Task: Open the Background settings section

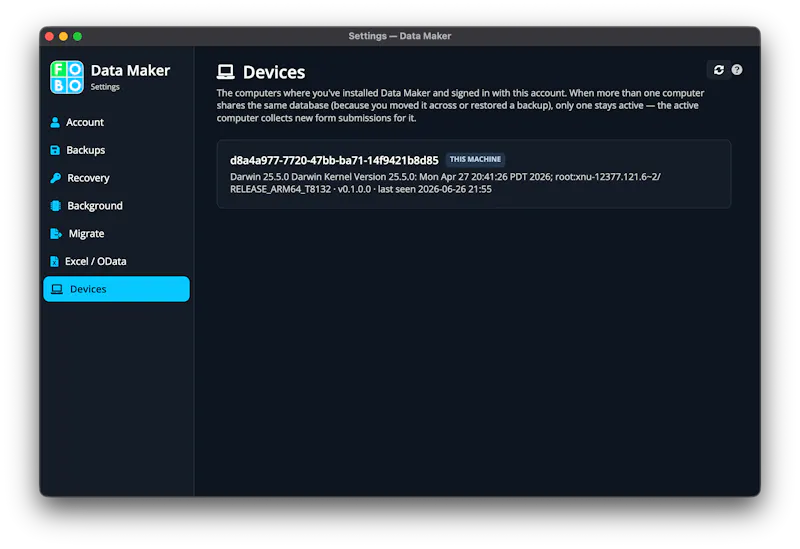Action: (x=116, y=206)
